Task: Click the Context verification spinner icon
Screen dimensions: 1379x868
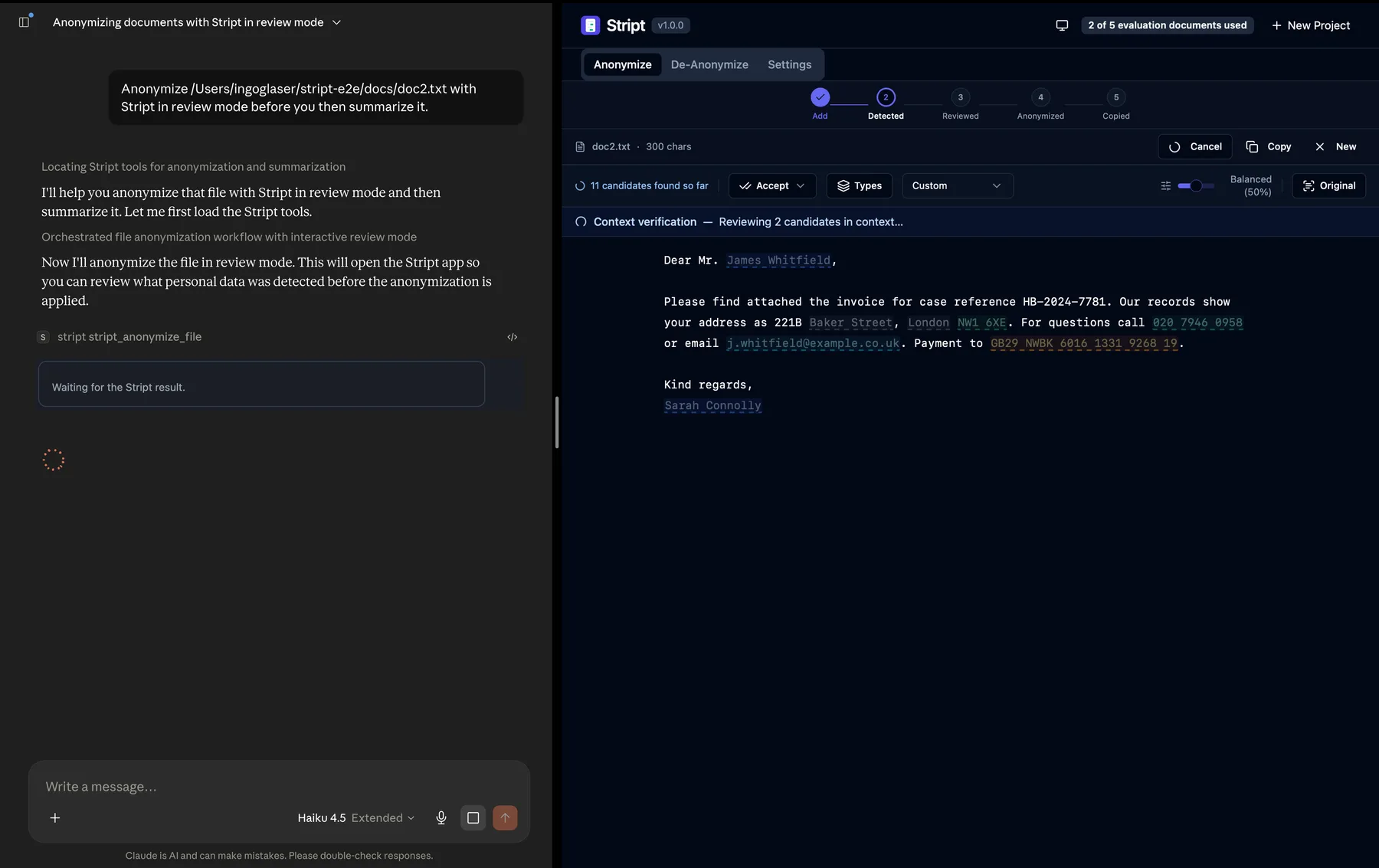Action: tap(581, 221)
